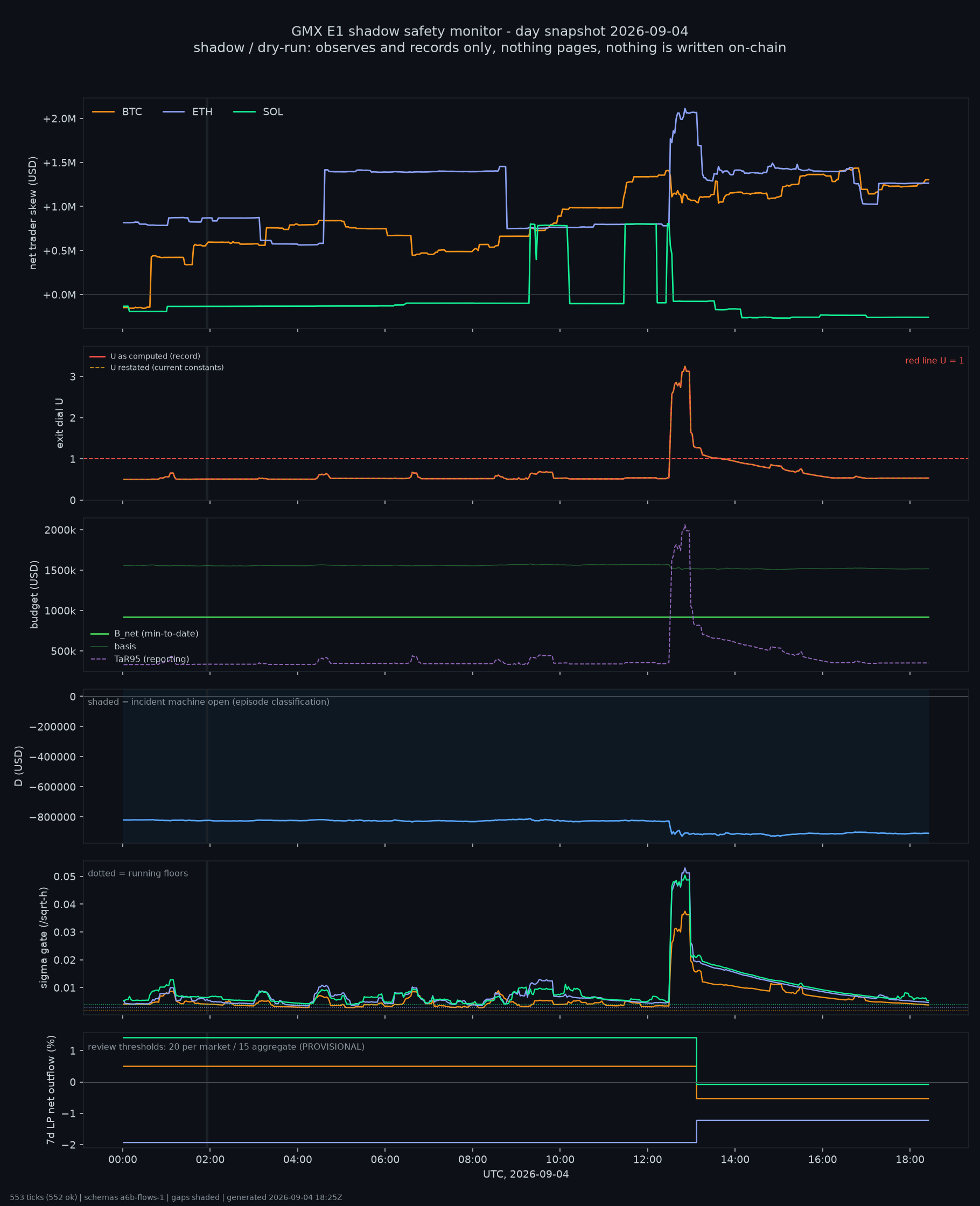The width and height of the screenshot is (980, 1206).
Task: Click the '+1.0M' skew axis tick
Action: [x=59, y=207]
